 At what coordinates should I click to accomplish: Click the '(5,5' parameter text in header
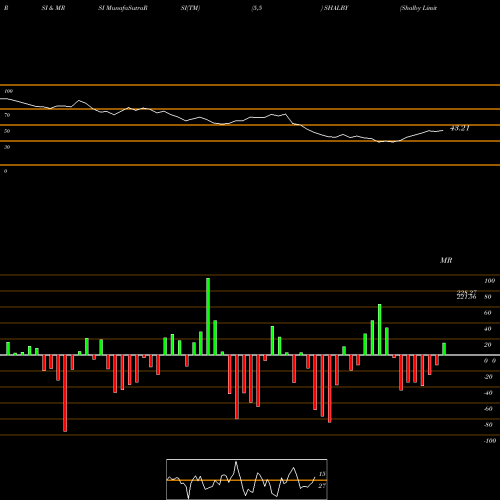click(x=257, y=8)
